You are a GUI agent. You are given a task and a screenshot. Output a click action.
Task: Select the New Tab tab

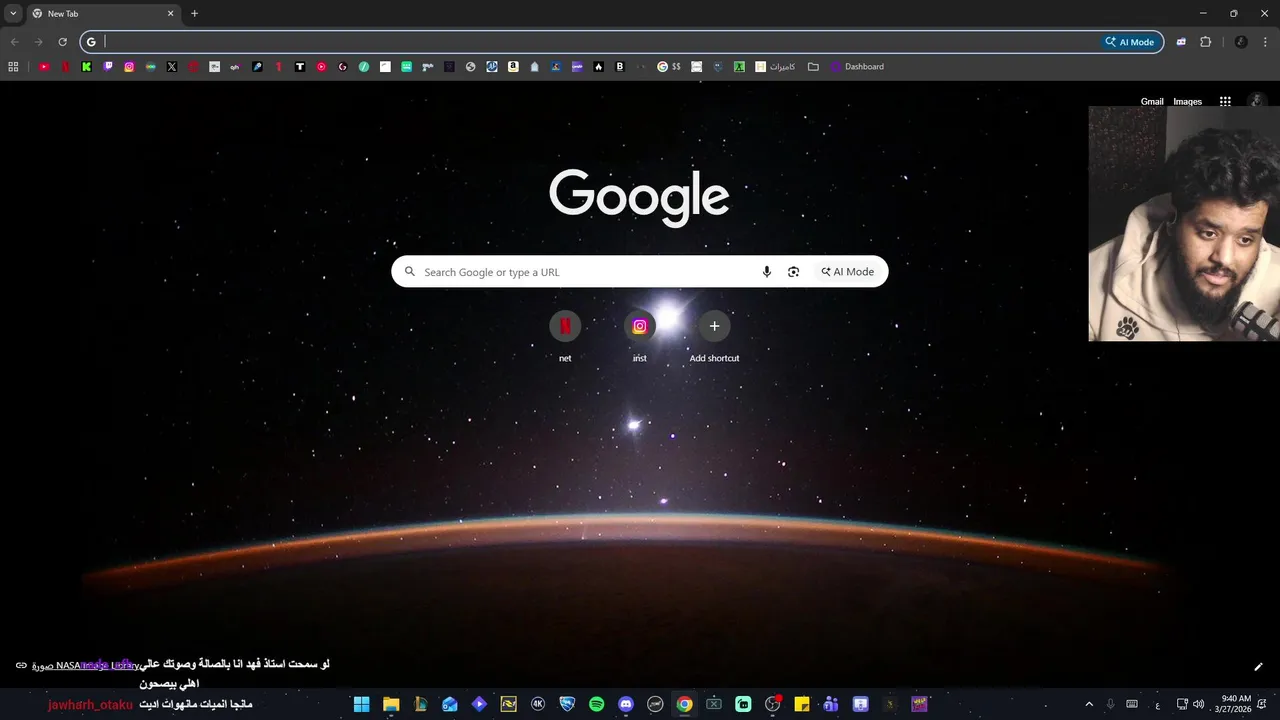(103, 14)
